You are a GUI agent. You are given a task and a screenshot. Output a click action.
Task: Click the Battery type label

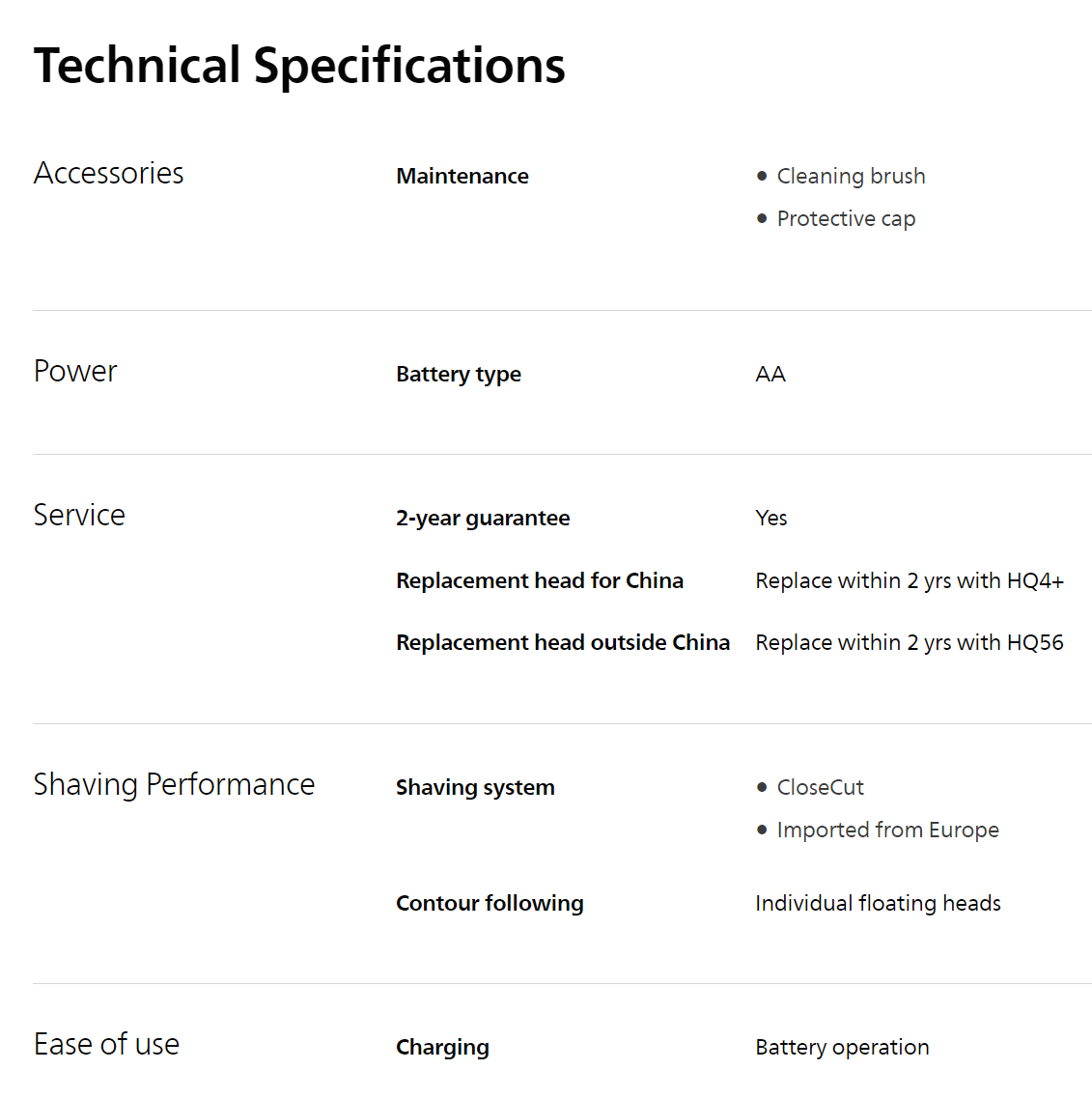[459, 374]
